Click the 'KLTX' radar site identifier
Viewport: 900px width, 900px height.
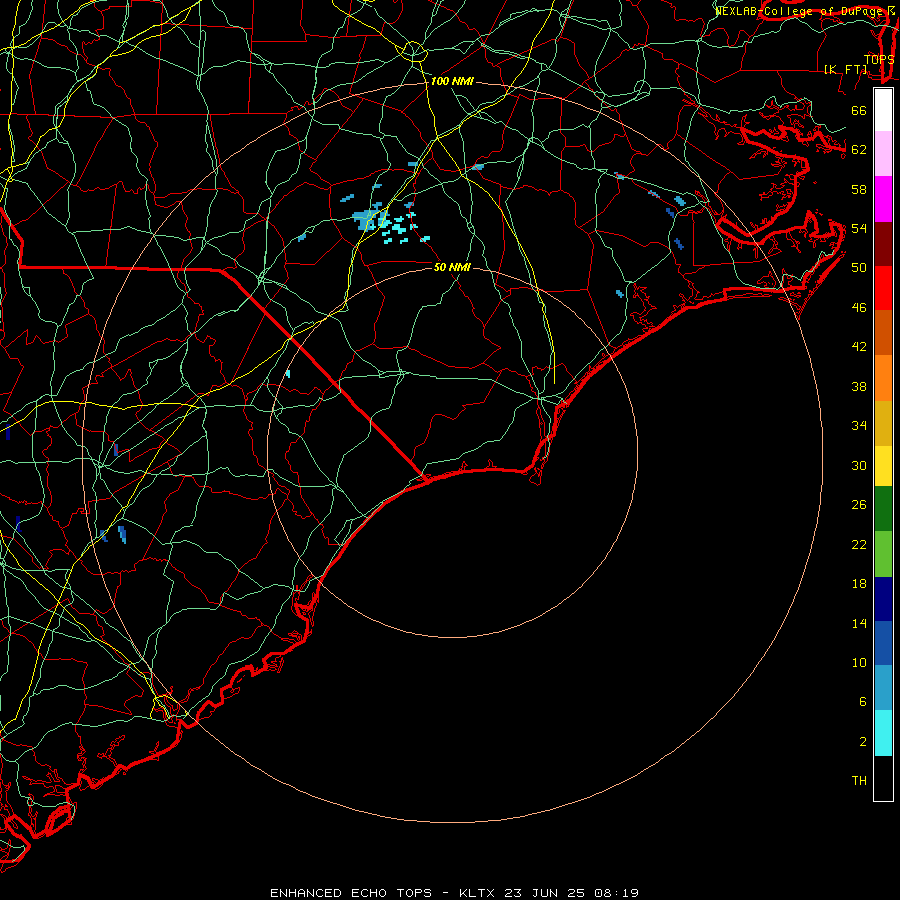pos(478,893)
